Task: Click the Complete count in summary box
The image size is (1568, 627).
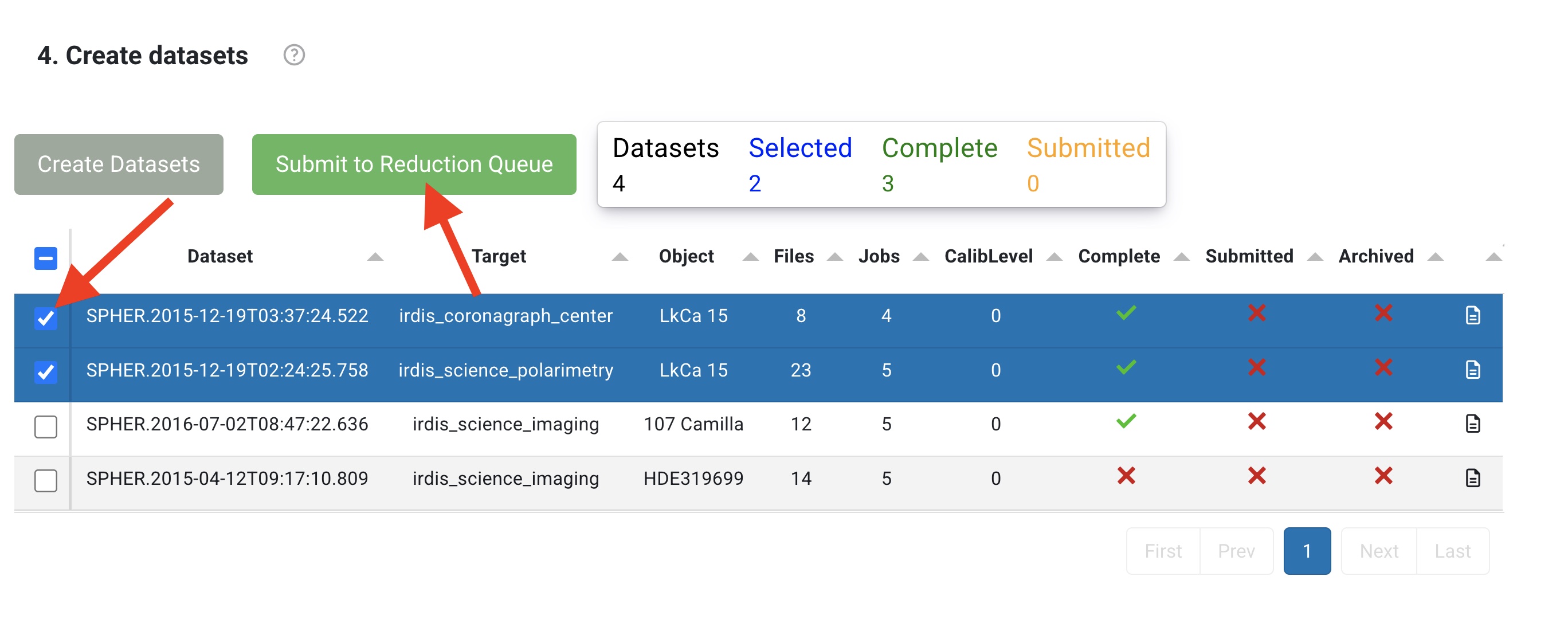Action: (x=888, y=183)
